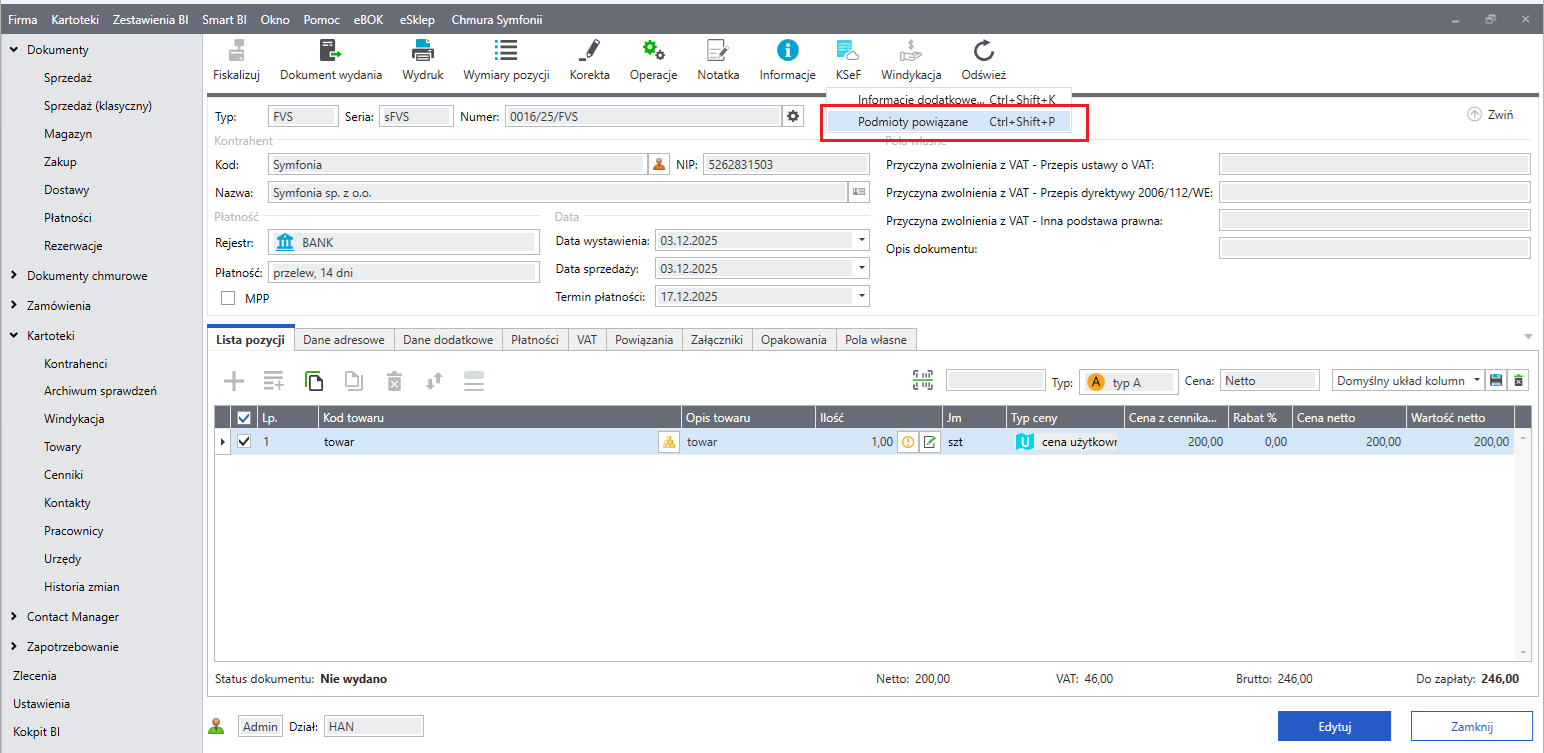Toggle the MPP checkbox
The width and height of the screenshot is (1544, 753).
228,298
